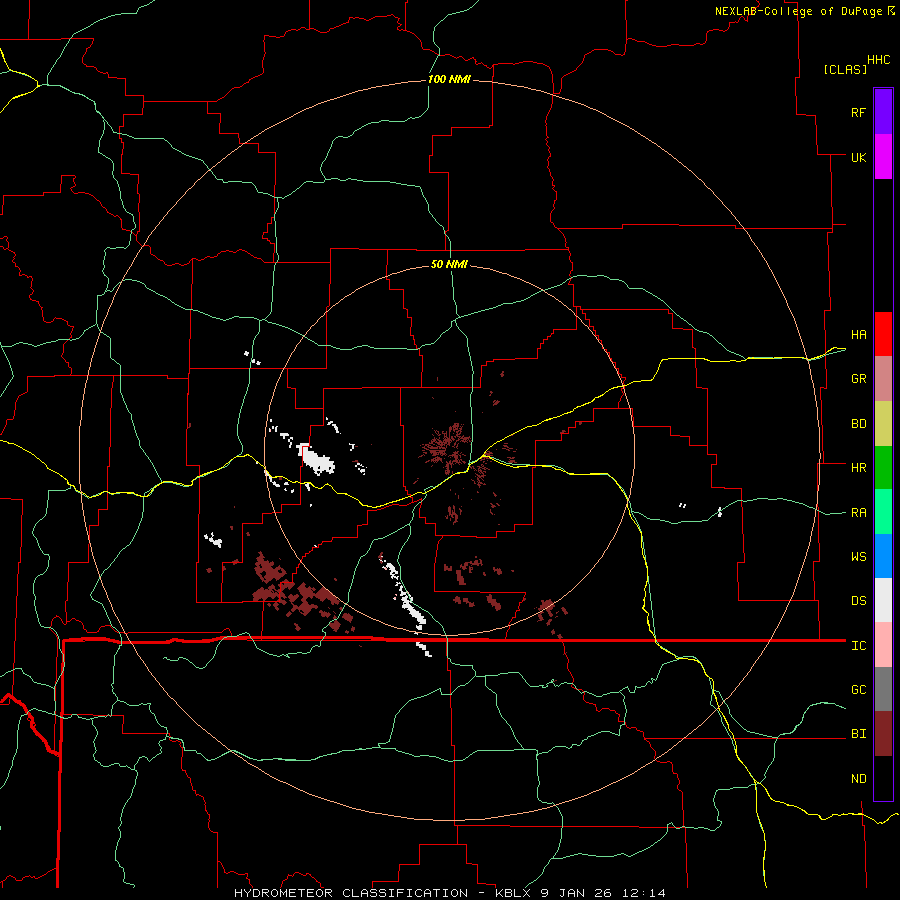Image resolution: width=900 pixels, height=900 pixels.
Task: Click the gray GC legend swatch
Action: [x=883, y=689]
